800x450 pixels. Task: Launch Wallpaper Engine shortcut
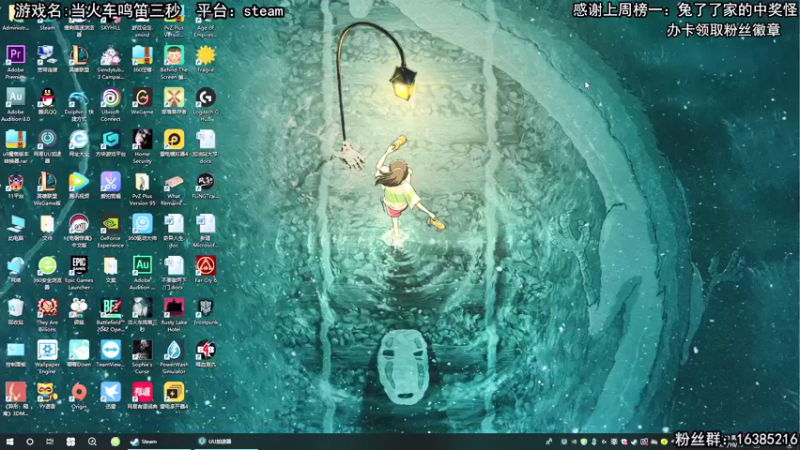point(47,350)
